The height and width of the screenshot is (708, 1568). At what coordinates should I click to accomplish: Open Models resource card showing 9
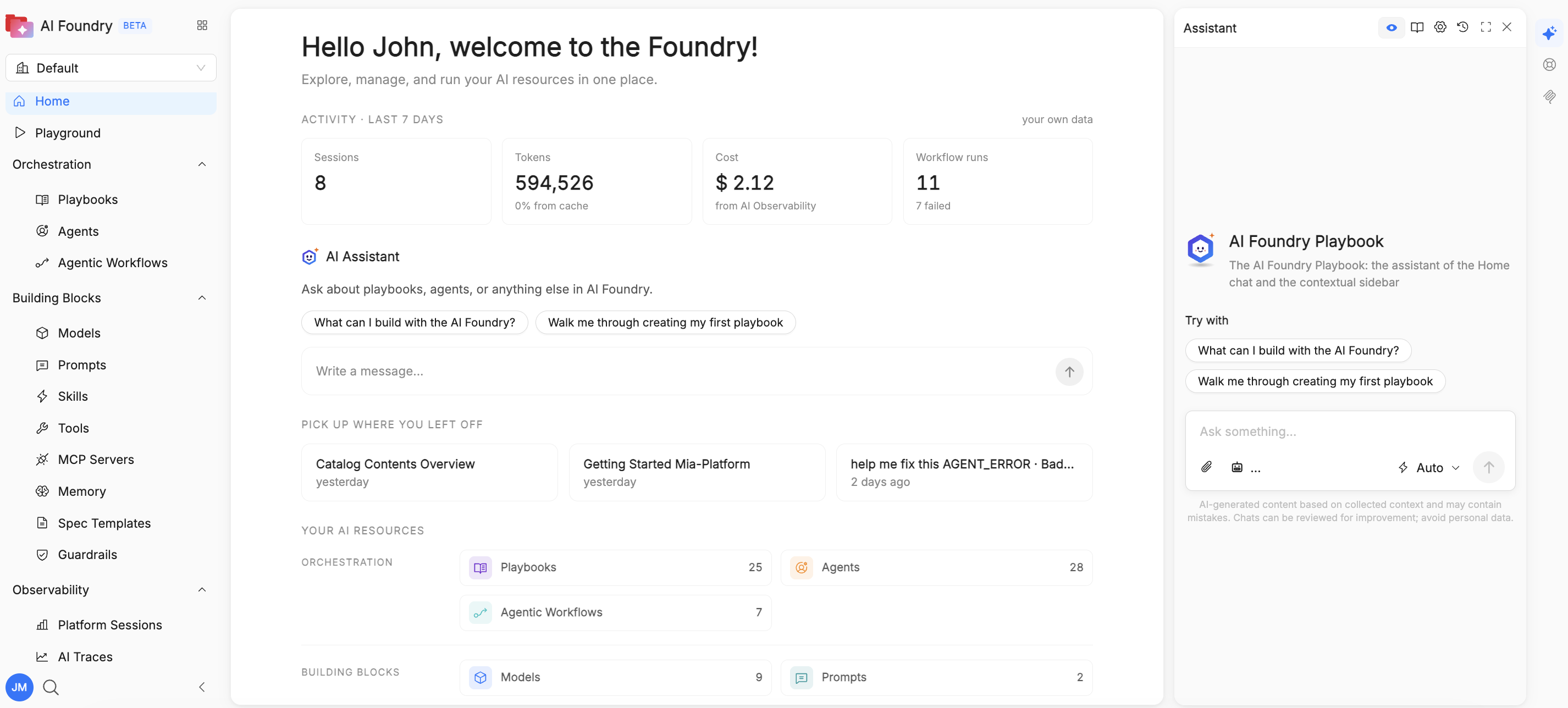pyautogui.click(x=615, y=678)
